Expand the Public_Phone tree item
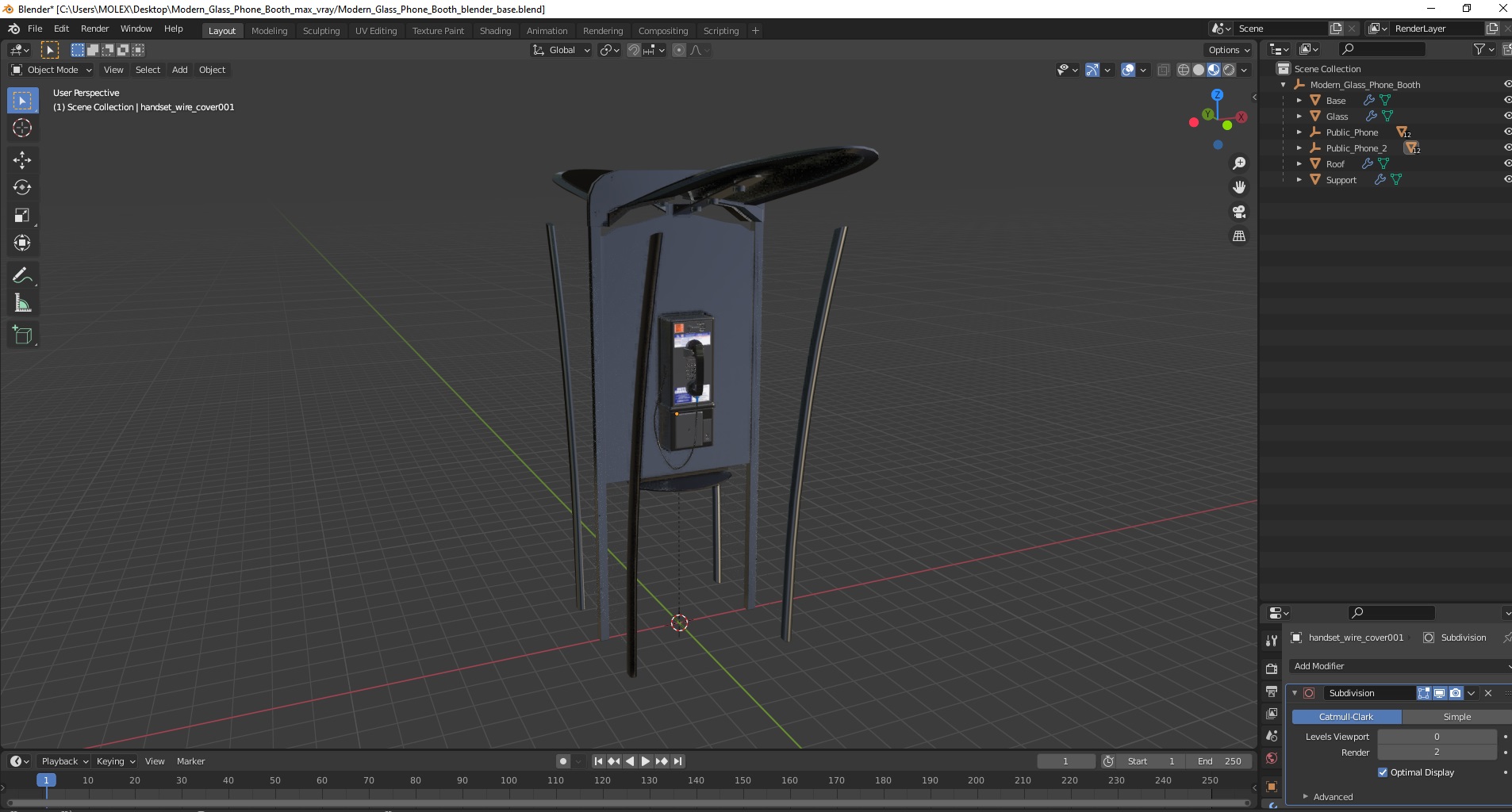 pyautogui.click(x=1299, y=132)
